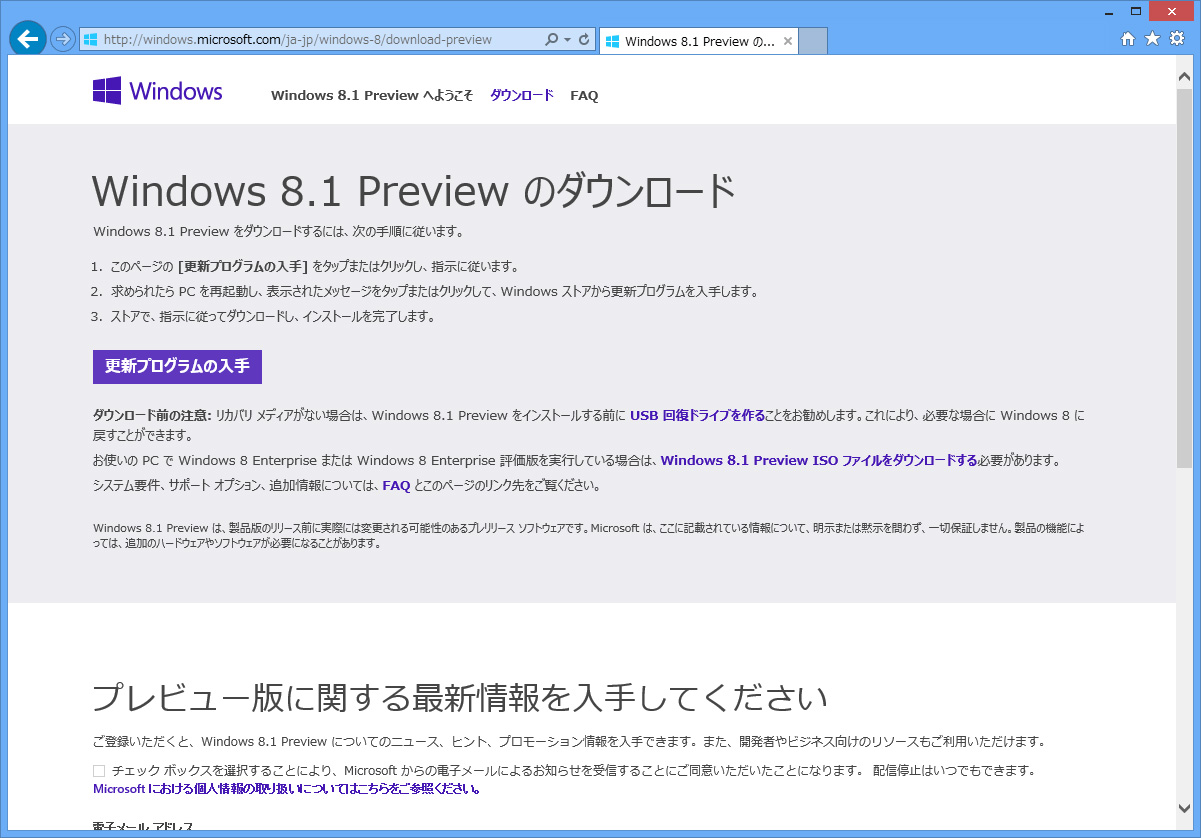Viewport: 1201px width, 838px height.
Task: Select the Windows 8.1 Preview browser tab
Action: point(698,41)
